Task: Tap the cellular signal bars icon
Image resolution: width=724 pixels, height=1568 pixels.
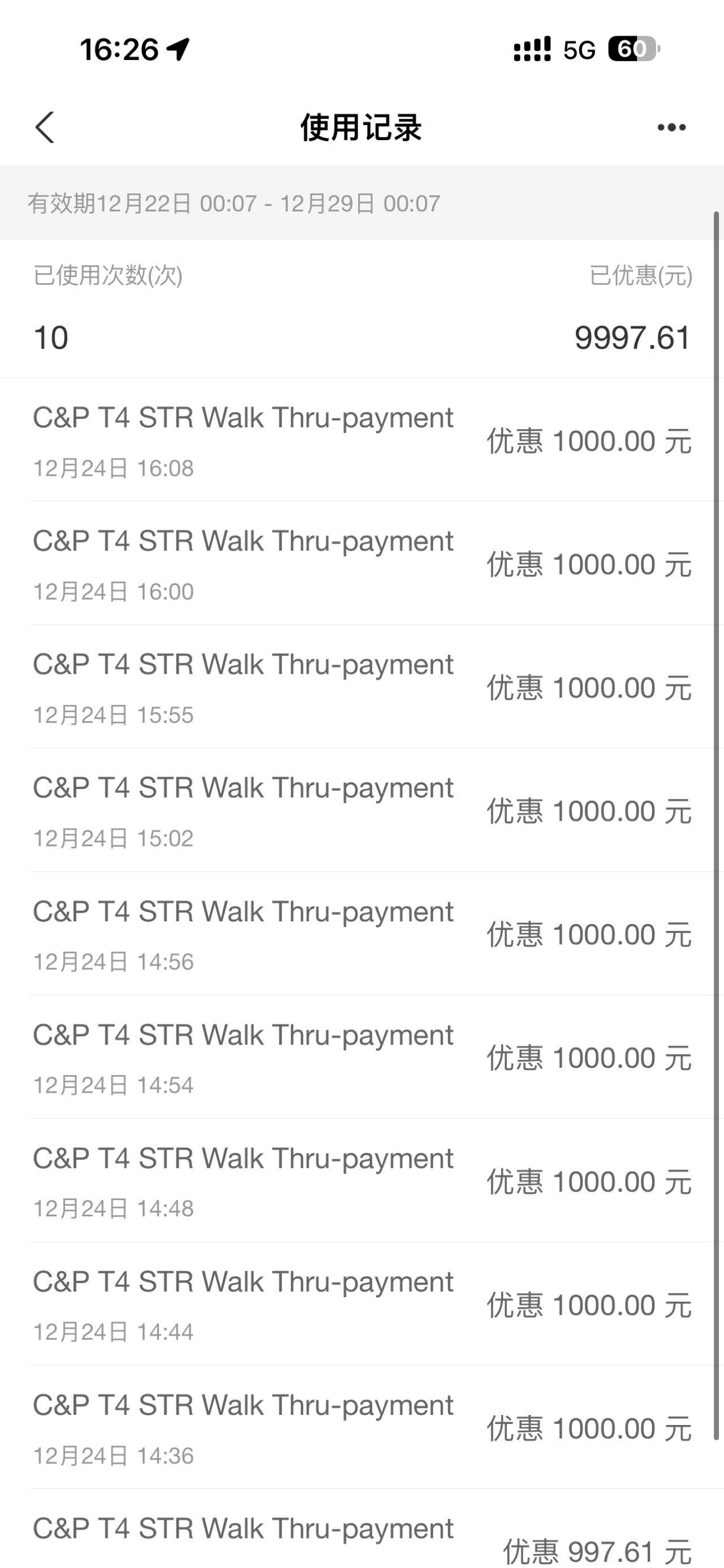Action: coord(532,49)
